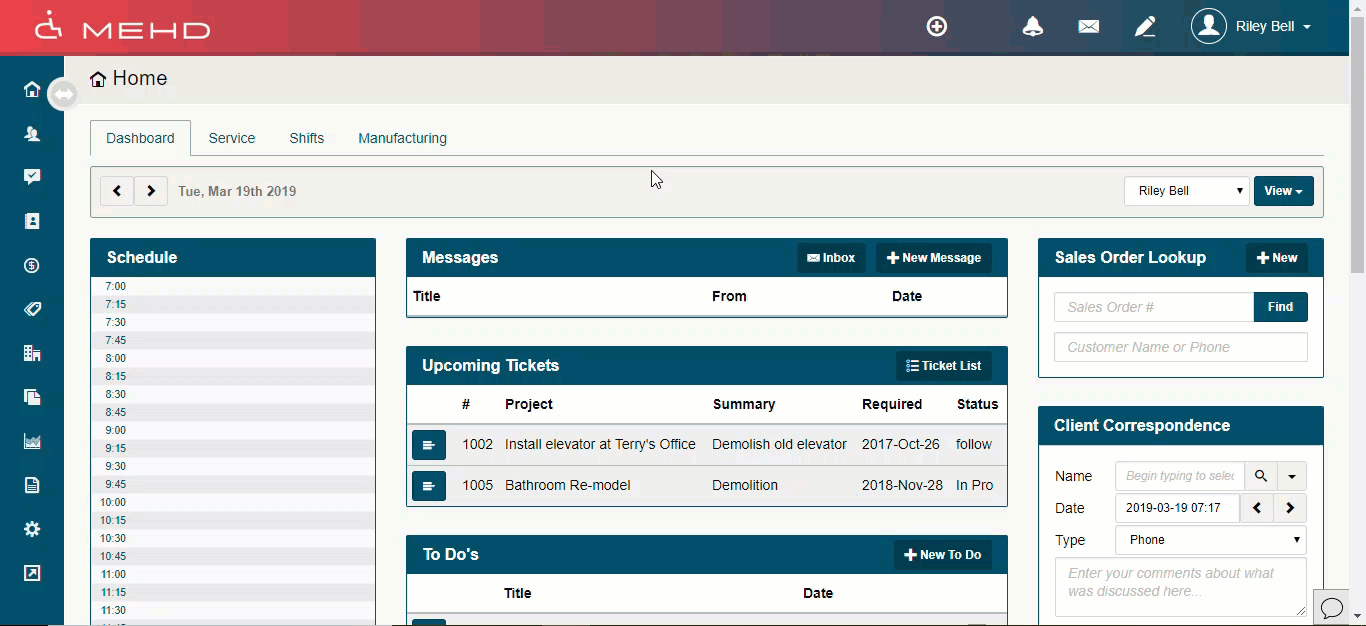Open the checked speech-bubble icon in sidebar

[32, 177]
